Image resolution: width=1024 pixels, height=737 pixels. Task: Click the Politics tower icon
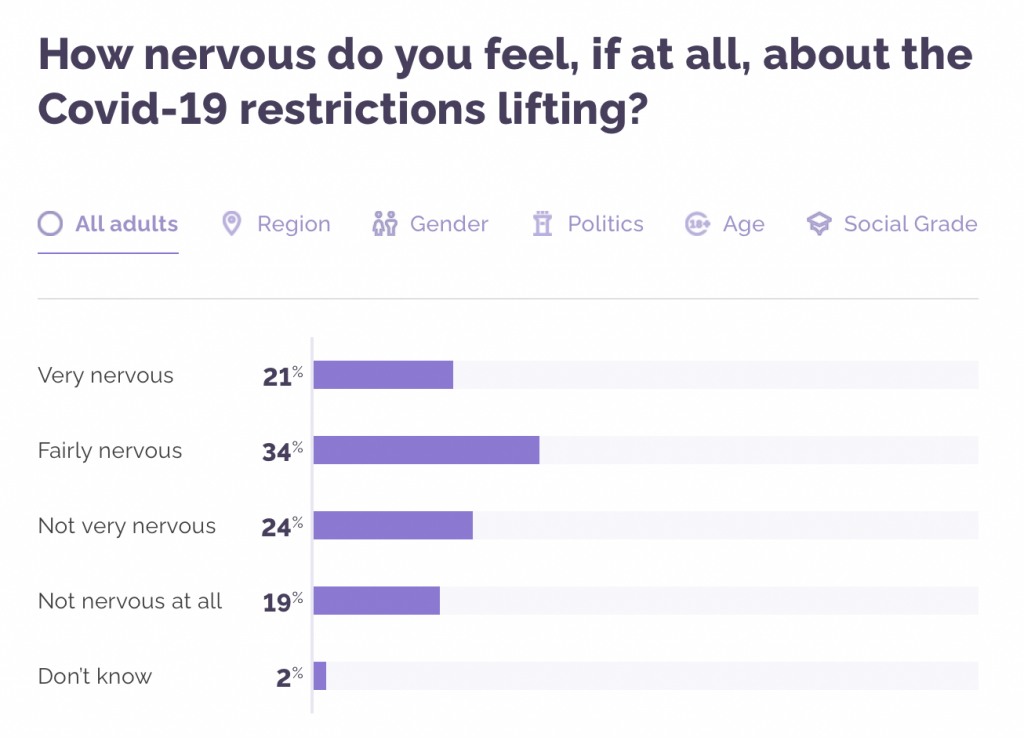543,224
